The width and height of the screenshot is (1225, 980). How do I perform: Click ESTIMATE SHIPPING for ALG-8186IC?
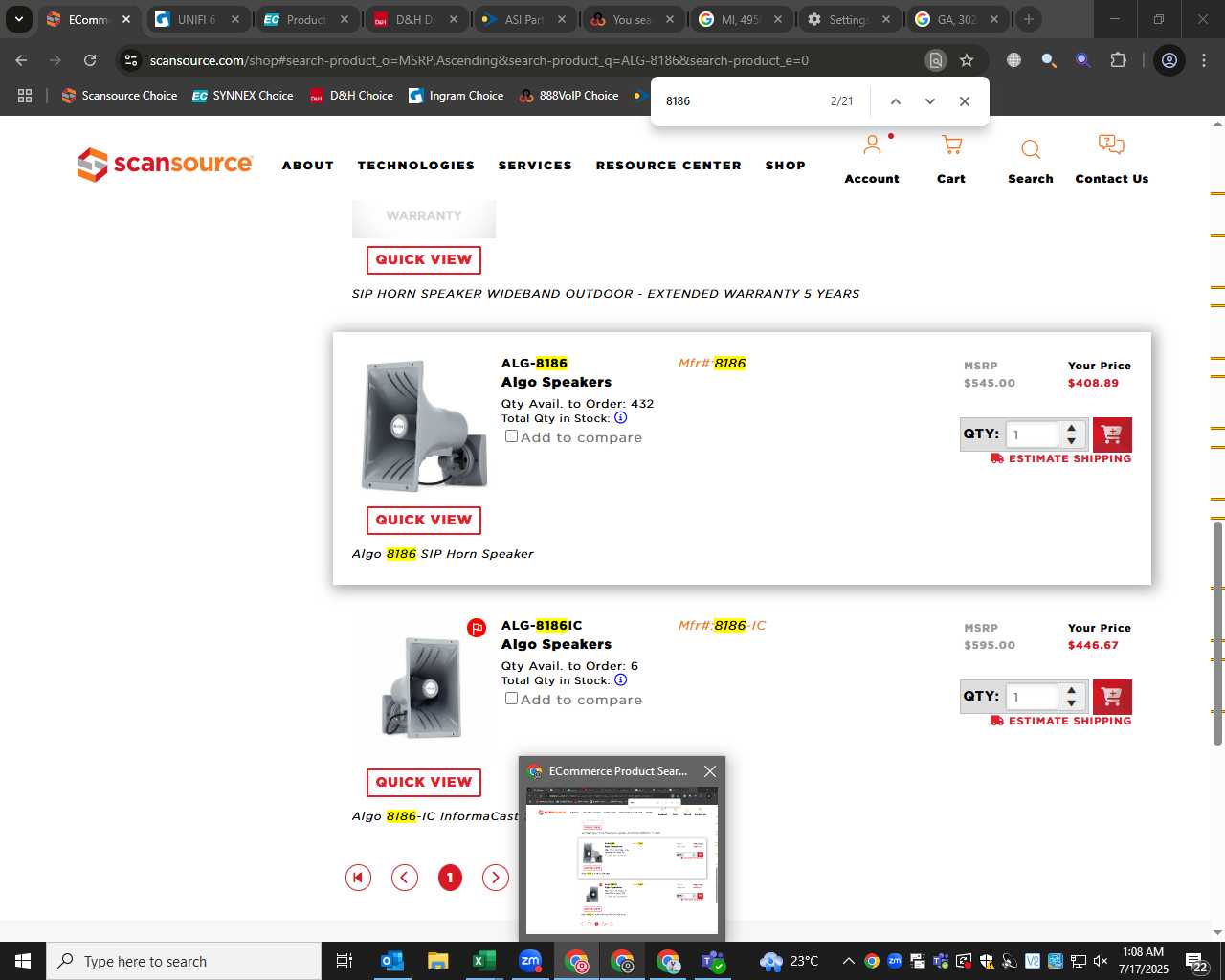1061,721
